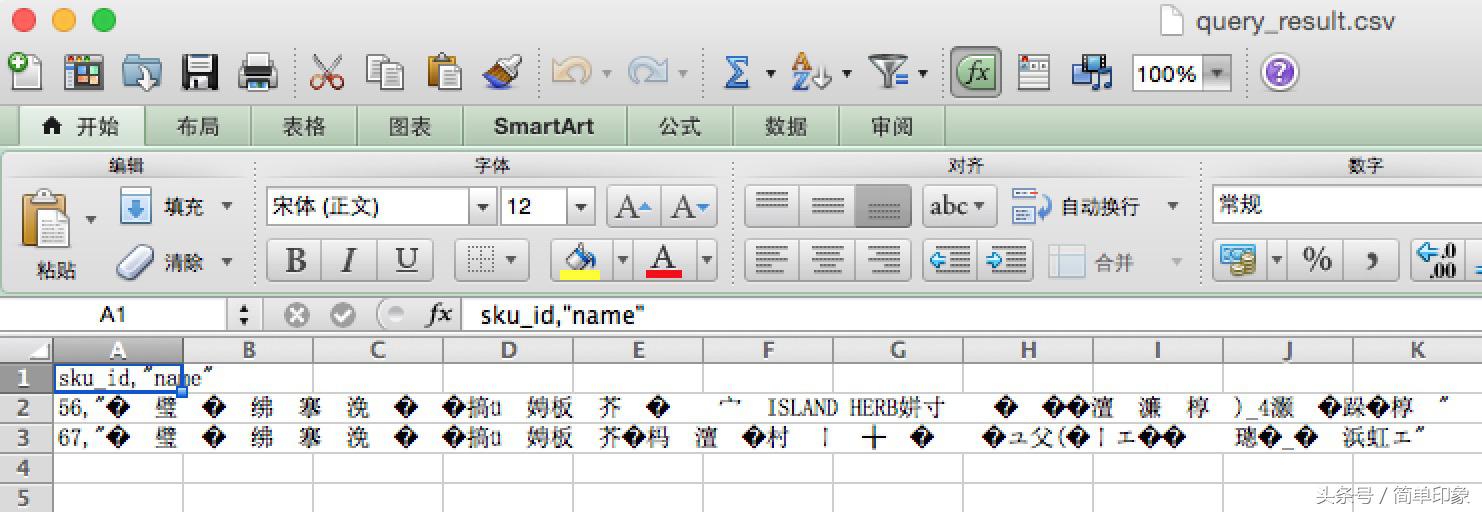Click the Name Box showing A1
1482x512 pixels.
pos(113,315)
